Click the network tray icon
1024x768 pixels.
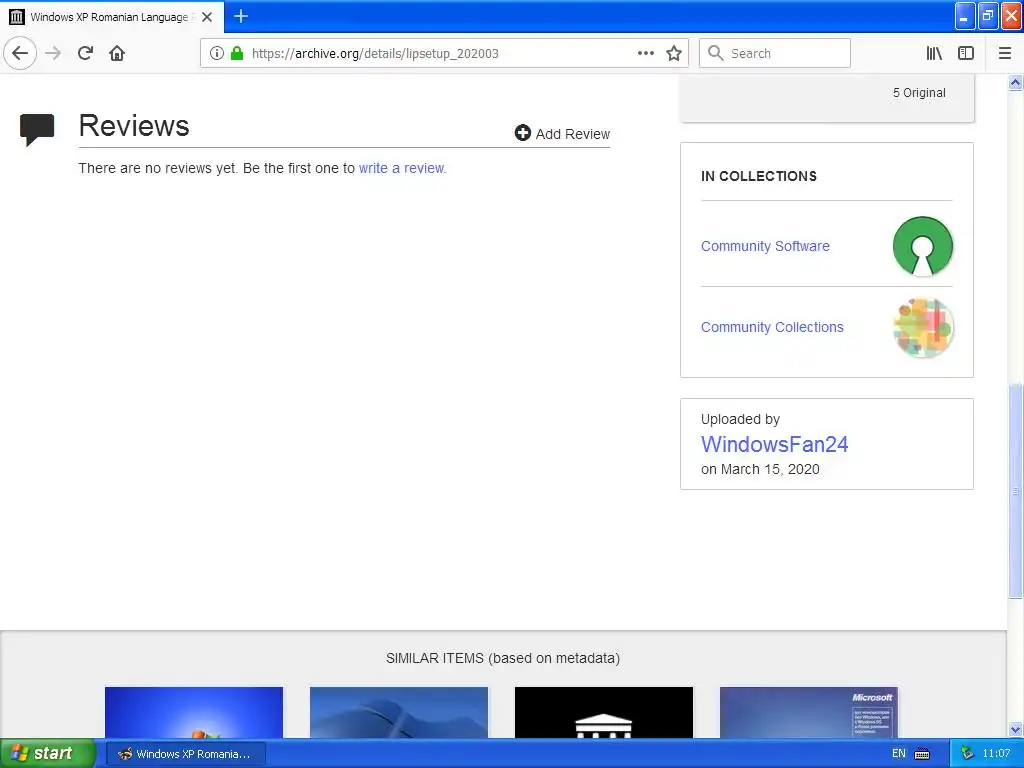967,754
